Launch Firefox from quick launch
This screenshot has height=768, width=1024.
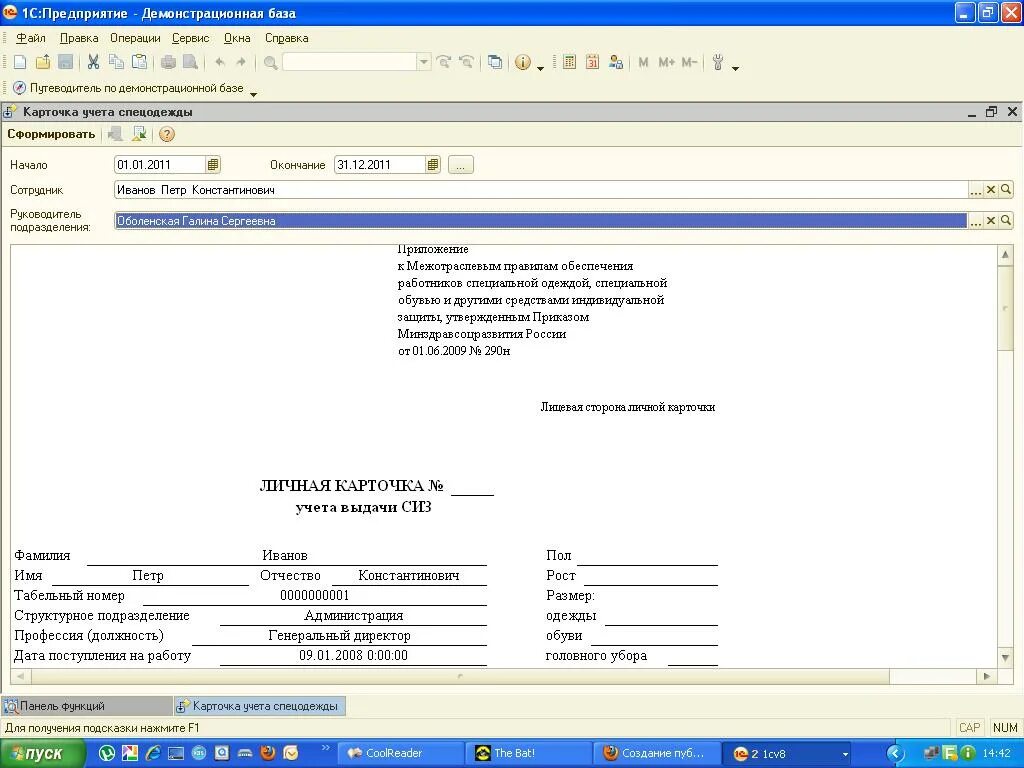(268, 752)
